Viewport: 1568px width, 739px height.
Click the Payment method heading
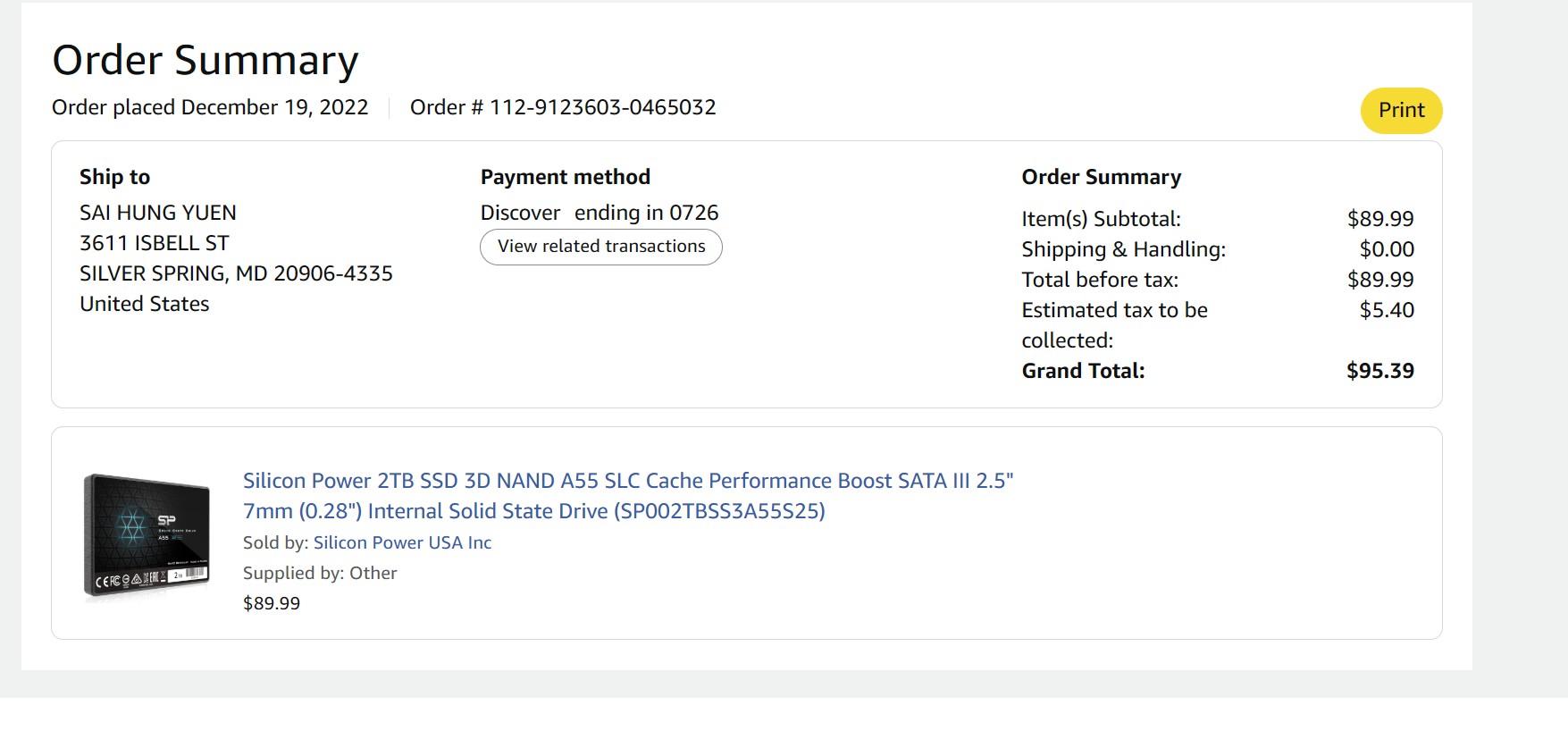tap(565, 177)
